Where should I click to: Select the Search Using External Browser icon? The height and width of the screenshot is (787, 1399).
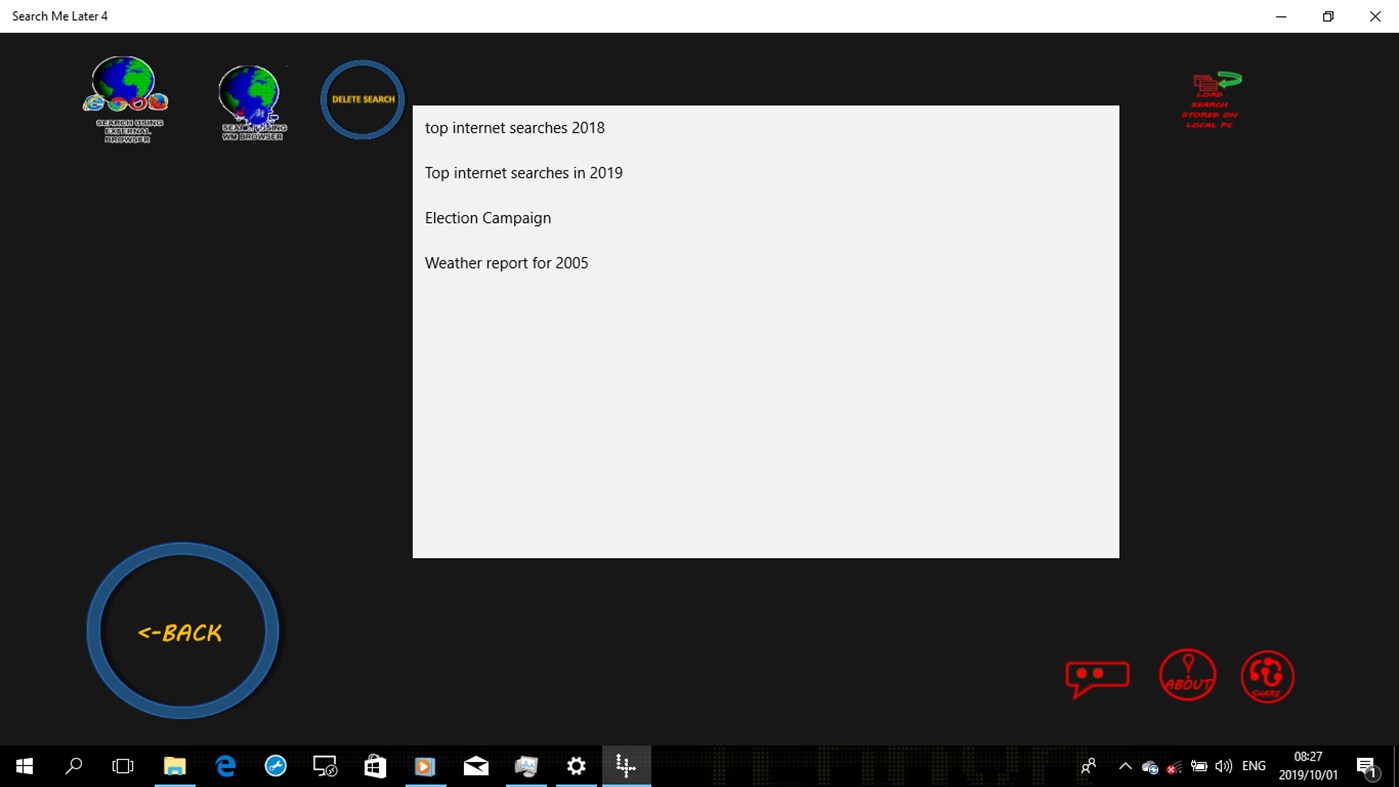pos(124,98)
